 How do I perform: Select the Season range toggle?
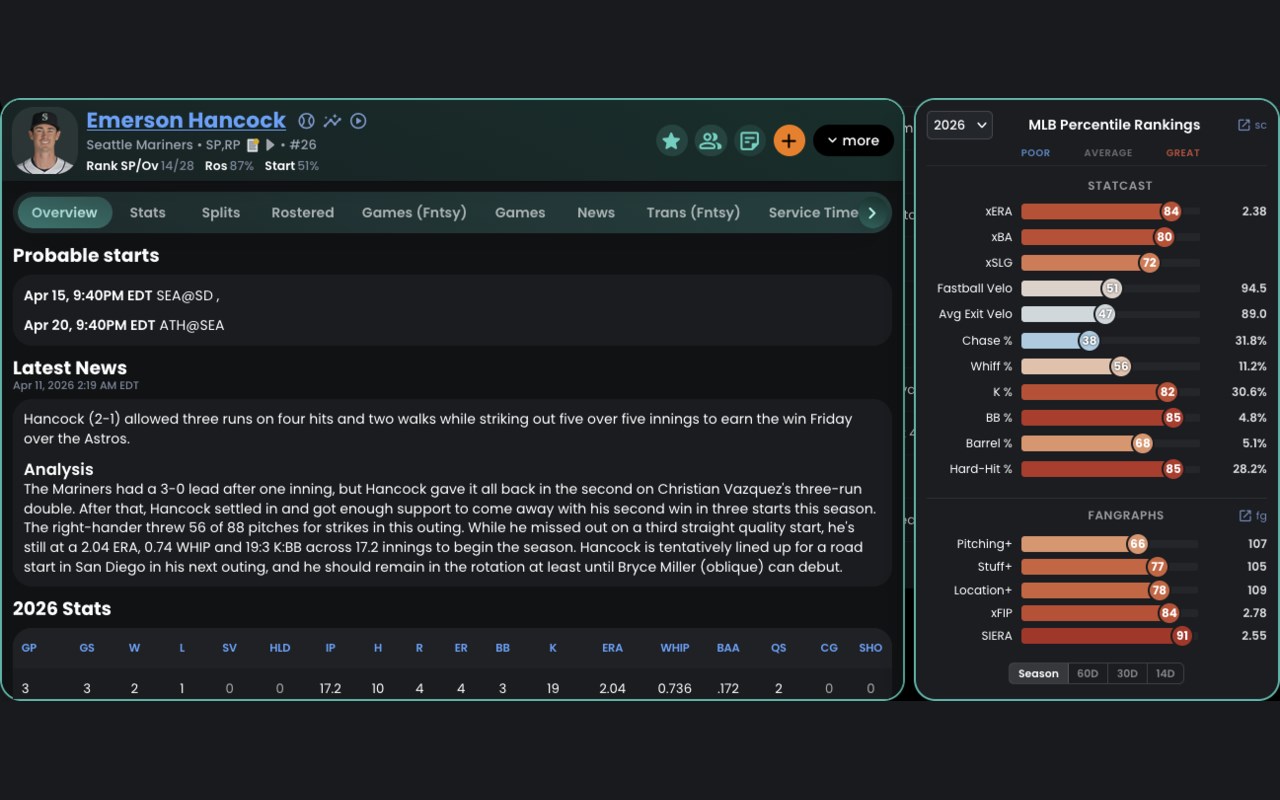[x=1038, y=674]
